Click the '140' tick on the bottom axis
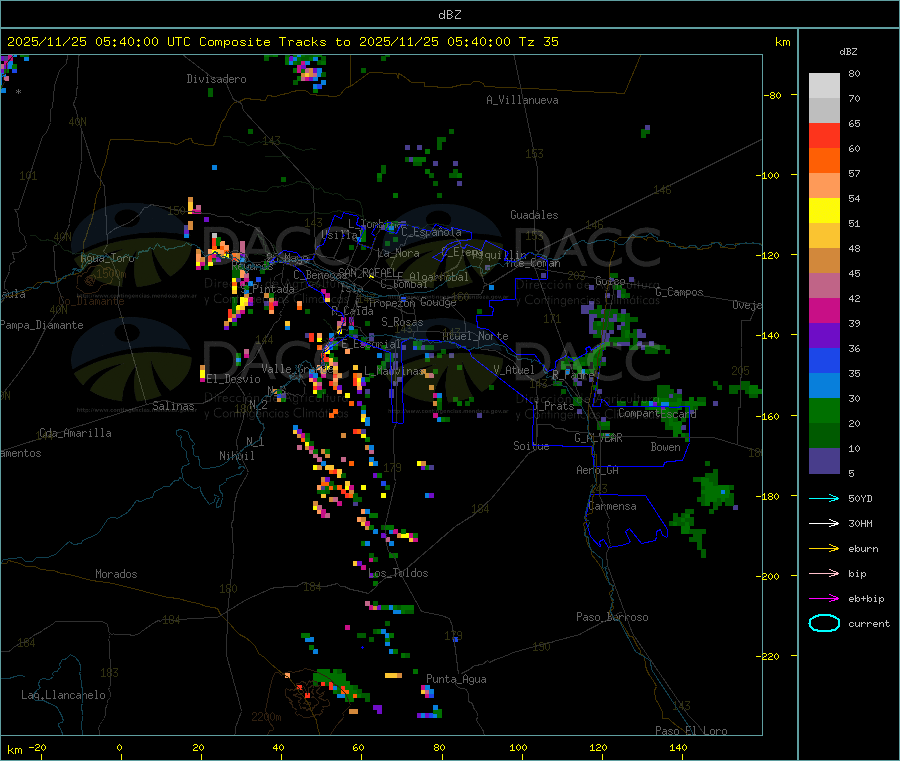Viewport: 900px width, 761px height. coord(678,747)
